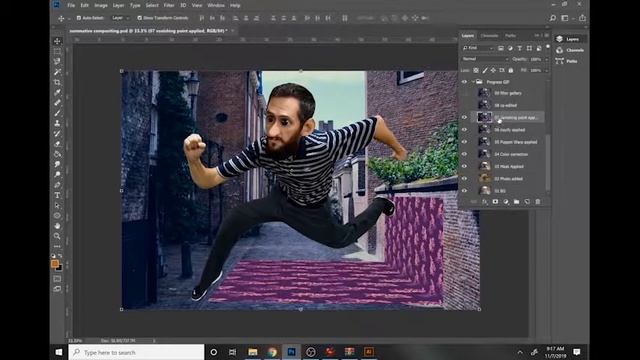Select the Zoom tool
Image resolution: width=640 pixels, height=360 pixels.
(x=57, y=236)
